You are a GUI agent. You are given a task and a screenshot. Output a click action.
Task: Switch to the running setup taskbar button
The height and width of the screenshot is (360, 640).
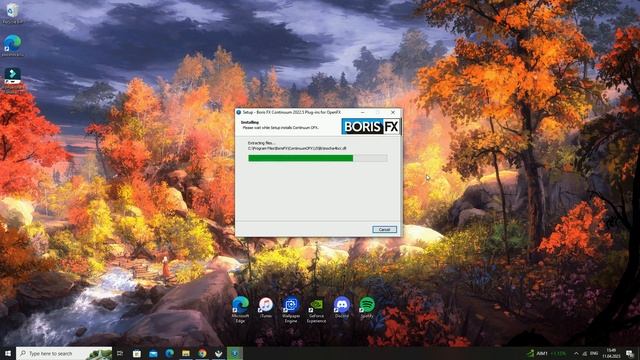(235, 353)
